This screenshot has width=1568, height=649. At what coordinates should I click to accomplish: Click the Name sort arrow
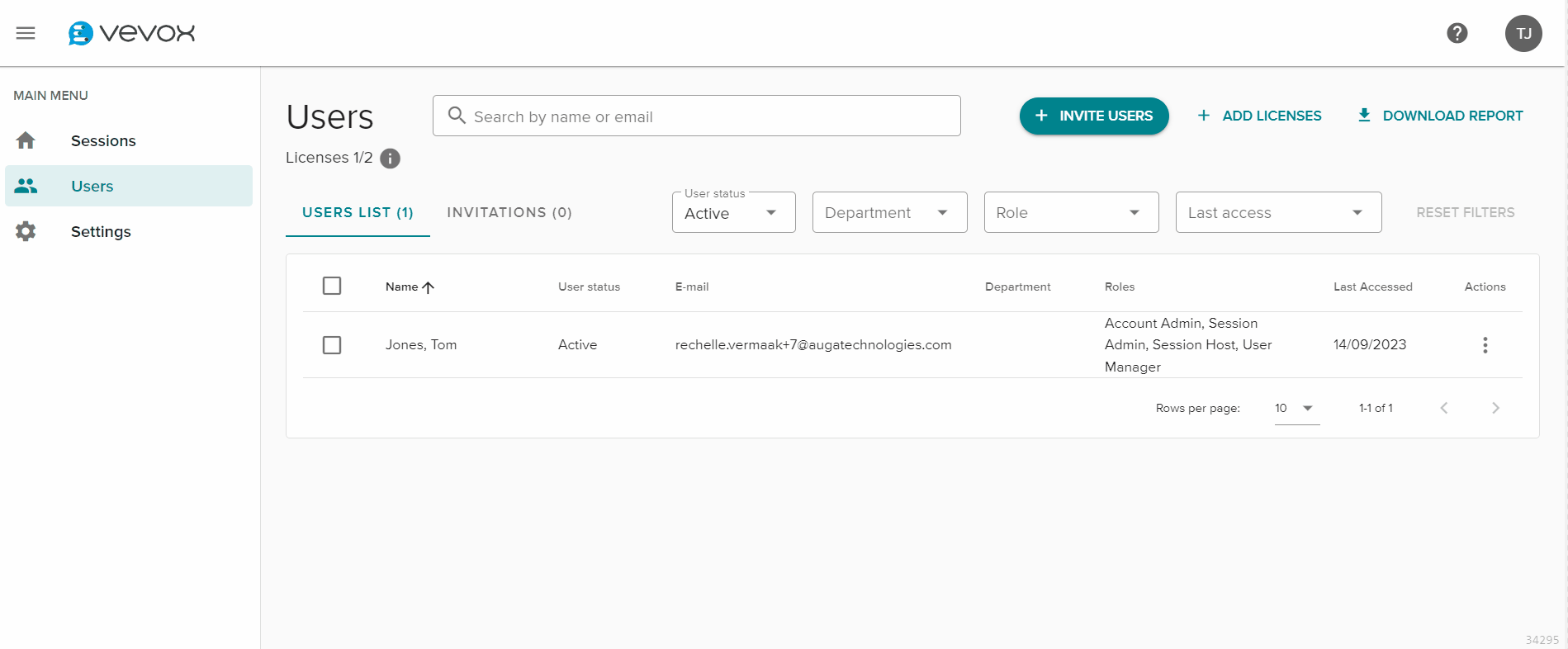pyautogui.click(x=428, y=287)
